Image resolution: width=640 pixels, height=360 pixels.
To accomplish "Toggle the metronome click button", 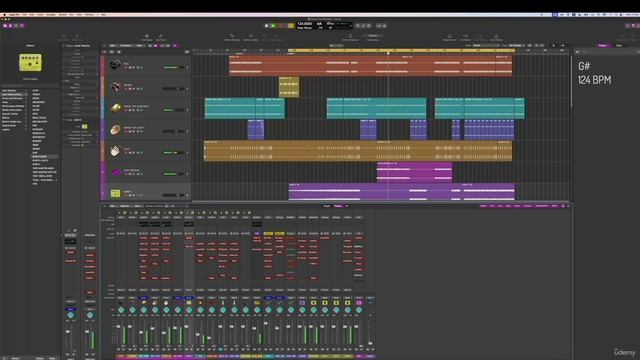I will click(x=384, y=26).
